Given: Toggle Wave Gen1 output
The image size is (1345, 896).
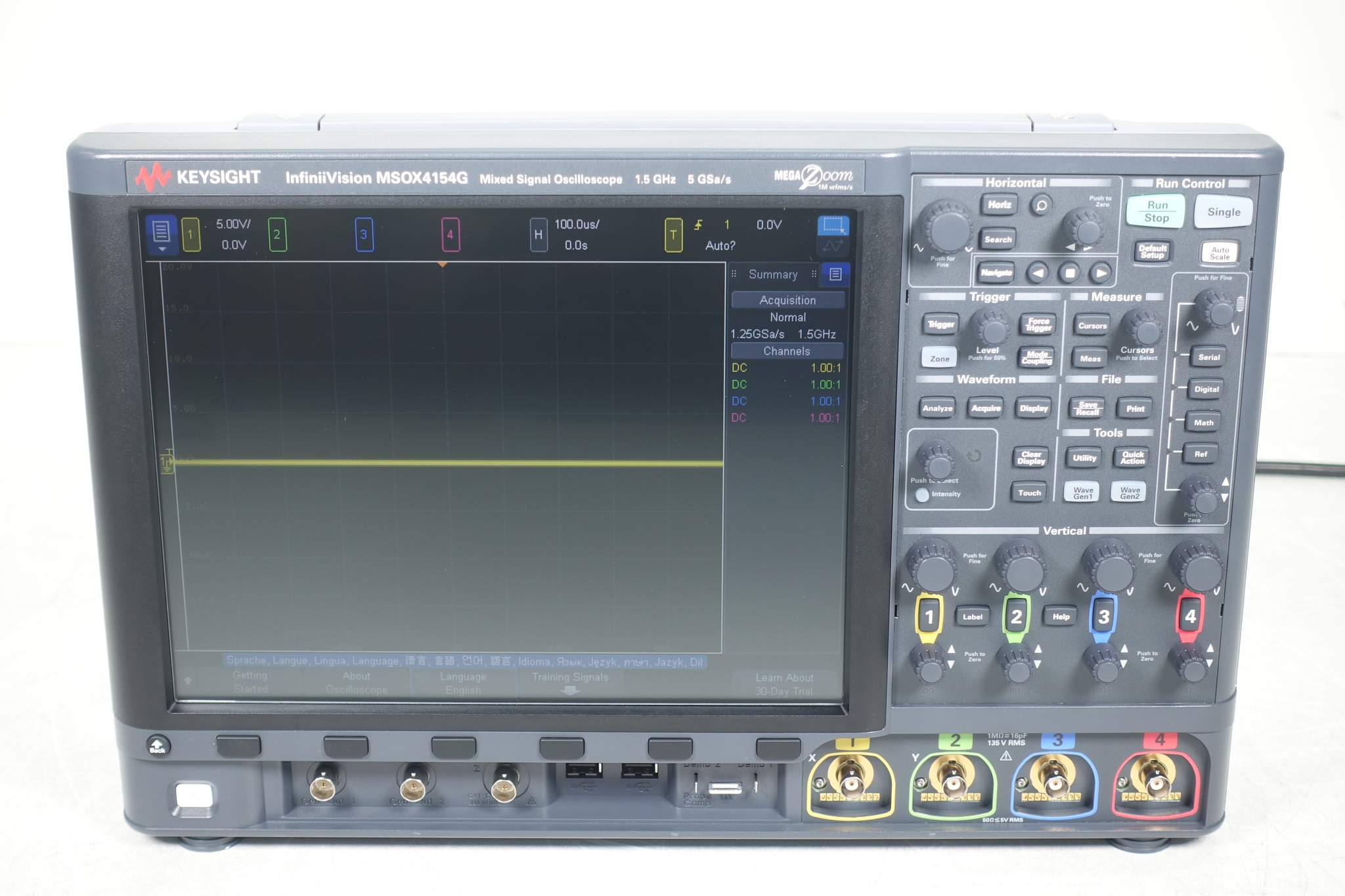Looking at the screenshot, I should pos(1083,493).
